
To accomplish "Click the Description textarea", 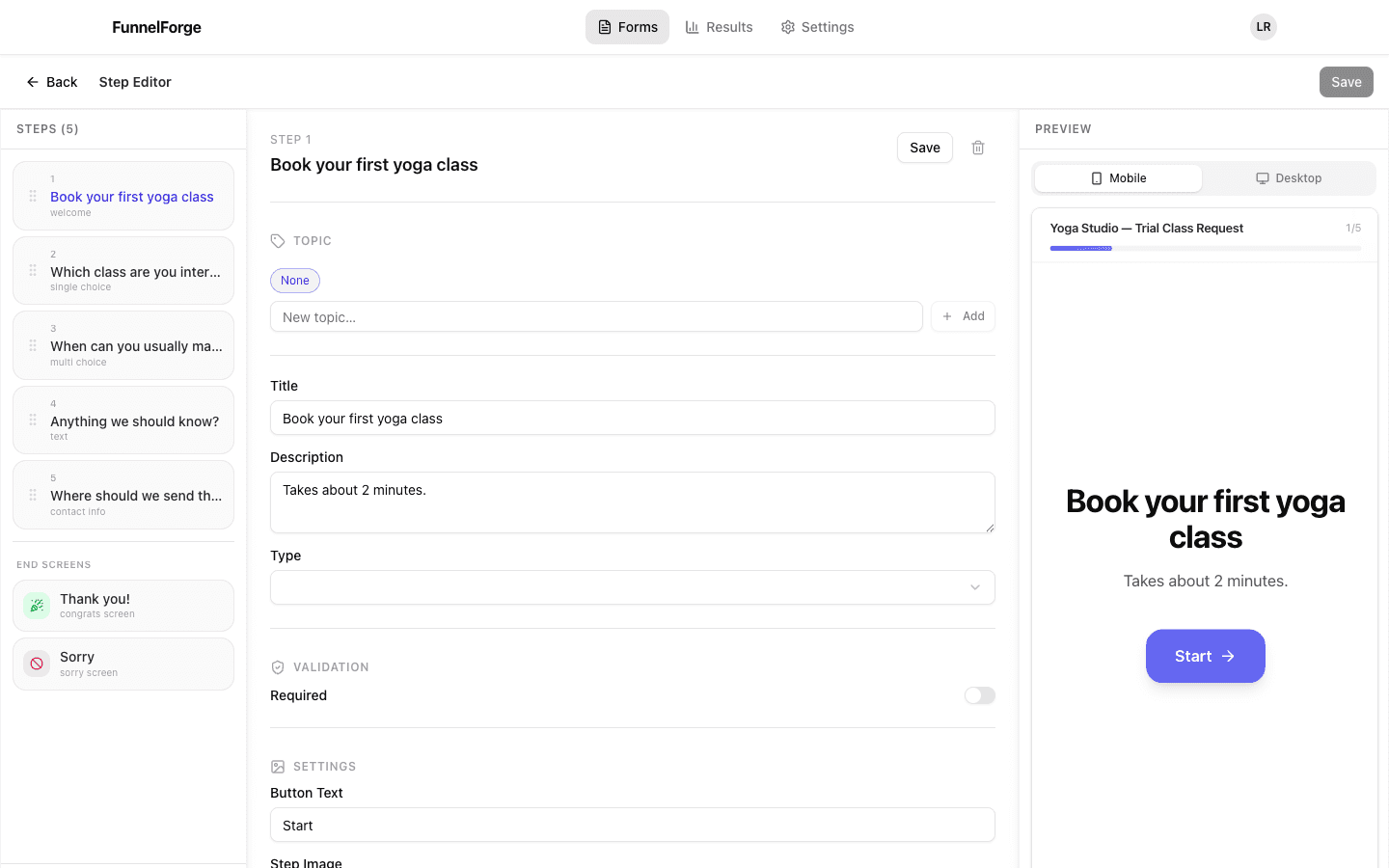I will coord(633,502).
